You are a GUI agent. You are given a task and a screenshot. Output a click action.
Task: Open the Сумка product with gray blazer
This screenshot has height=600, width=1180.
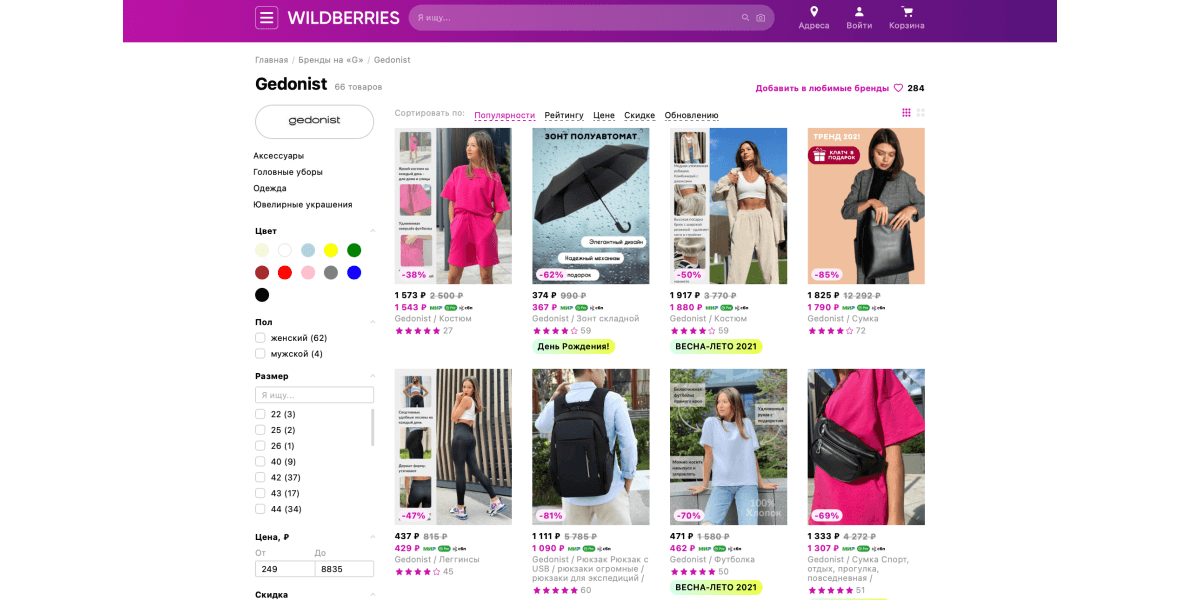pos(866,206)
